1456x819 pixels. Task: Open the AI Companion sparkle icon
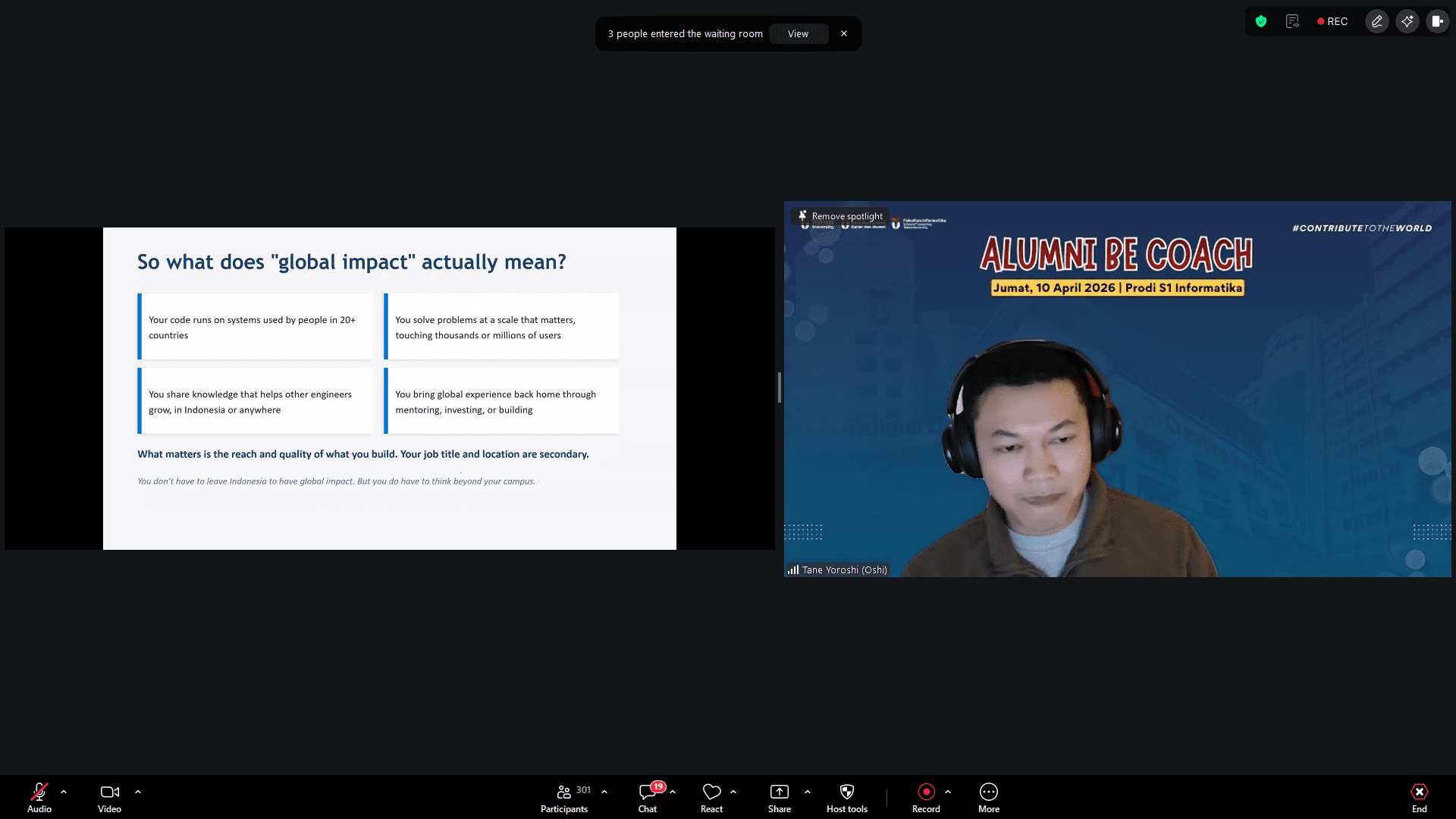(1407, 21)
